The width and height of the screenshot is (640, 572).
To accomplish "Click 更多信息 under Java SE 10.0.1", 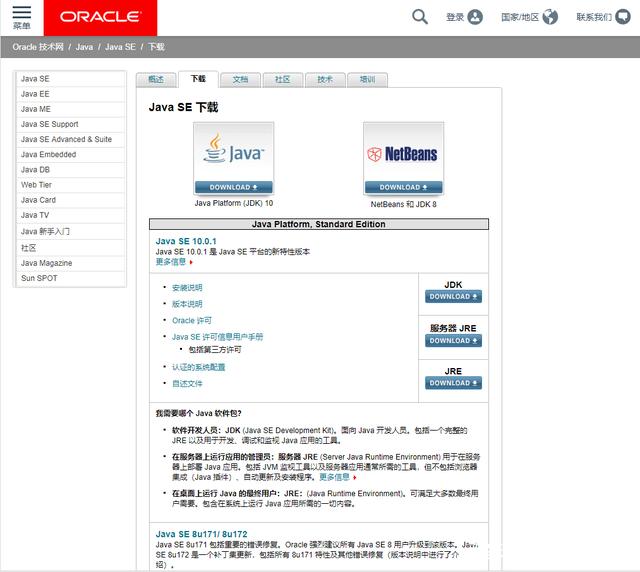I will click(x=171, y=262).
